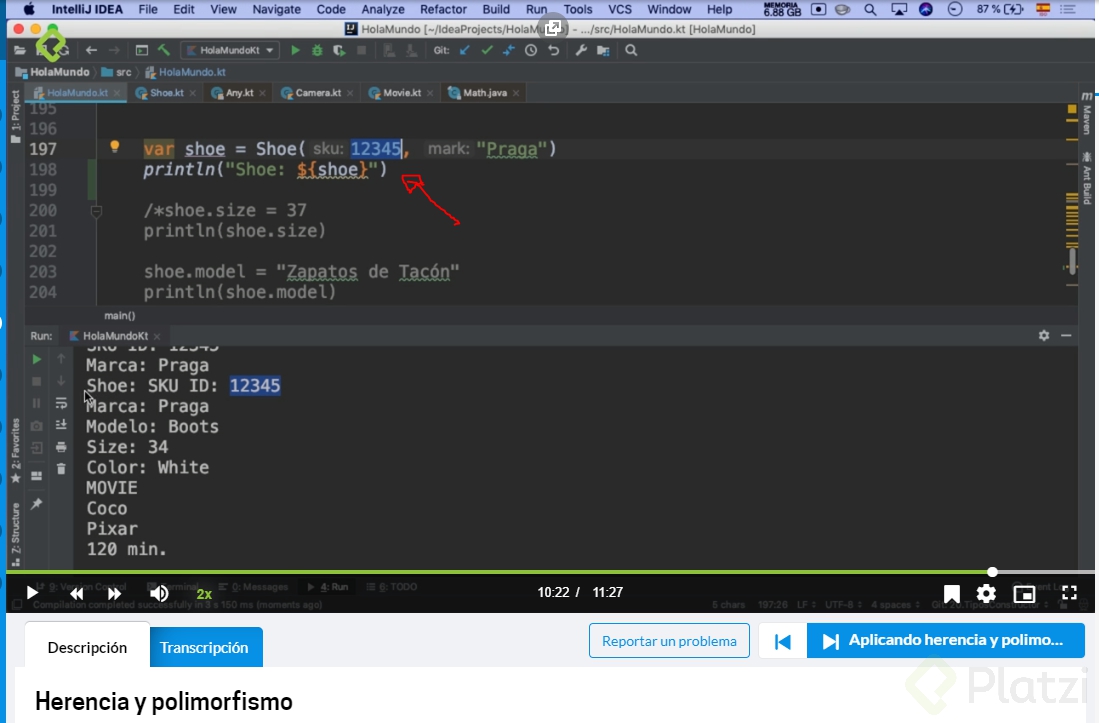Screen dimensions: 1099x723
Task: Rerun HolaMundoKt with the Run panel play icon
Action: tap(36, 359)
